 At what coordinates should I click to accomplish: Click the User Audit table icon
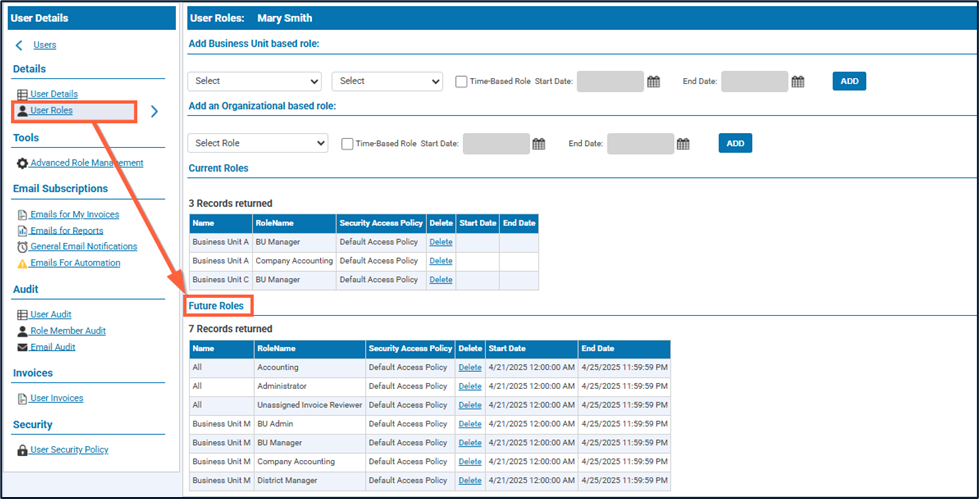click(22, 315)
